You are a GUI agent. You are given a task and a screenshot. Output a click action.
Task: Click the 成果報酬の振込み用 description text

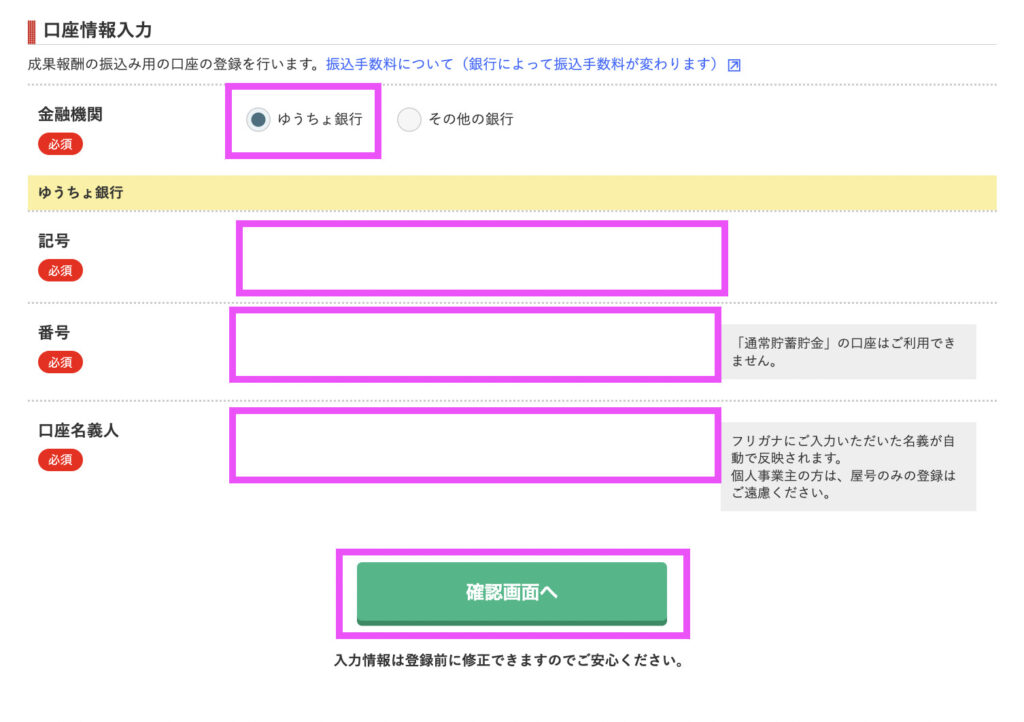point(174,64)
